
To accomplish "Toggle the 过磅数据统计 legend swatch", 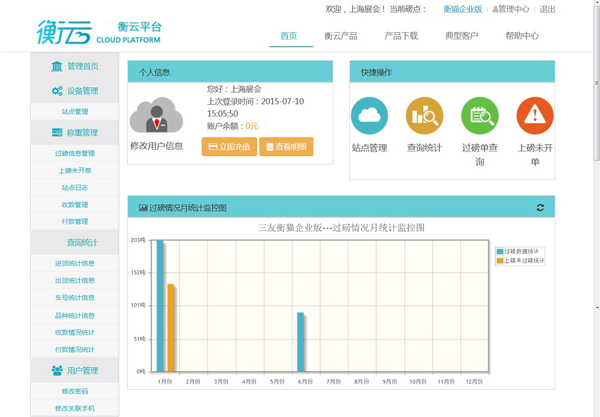I will coord(500,252).
